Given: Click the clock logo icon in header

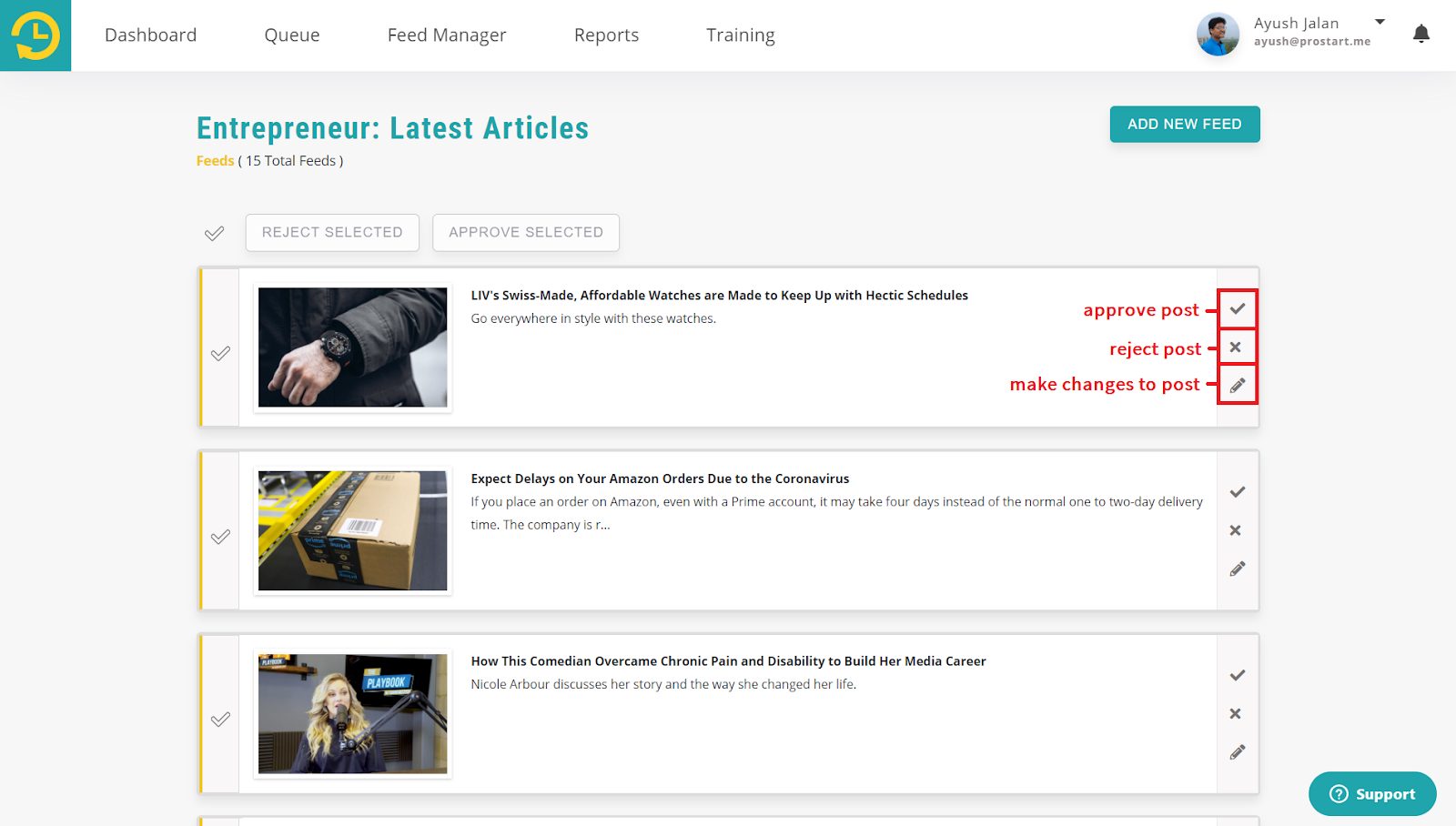Looking at the screenshot, I should click(35, 35).
